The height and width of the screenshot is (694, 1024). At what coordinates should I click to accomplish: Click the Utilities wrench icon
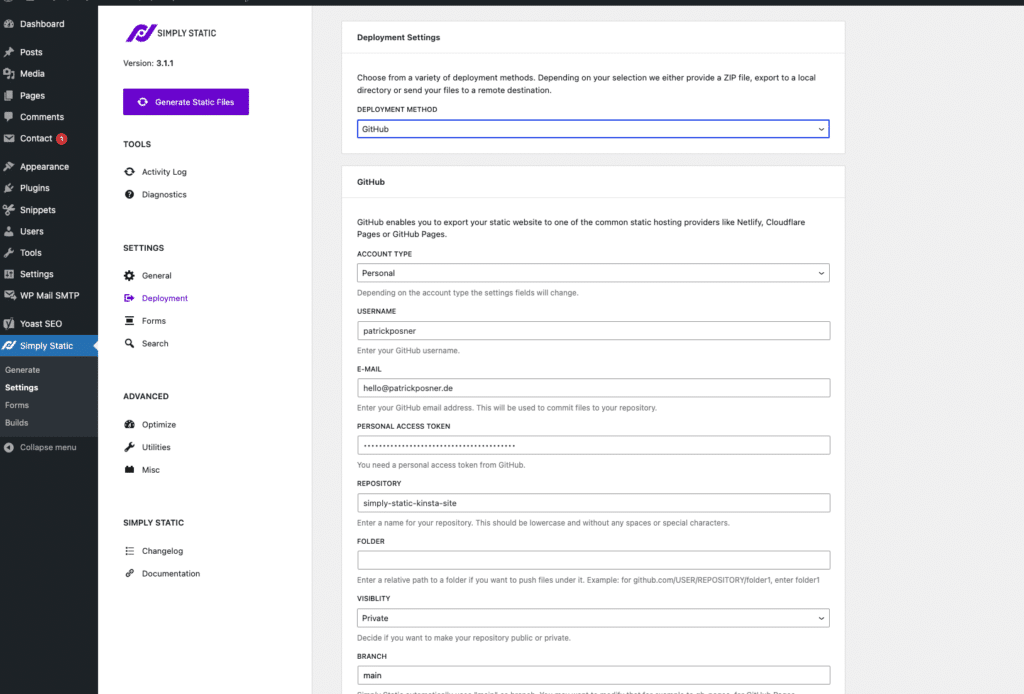pyautogui.click(x=129, y=447)
